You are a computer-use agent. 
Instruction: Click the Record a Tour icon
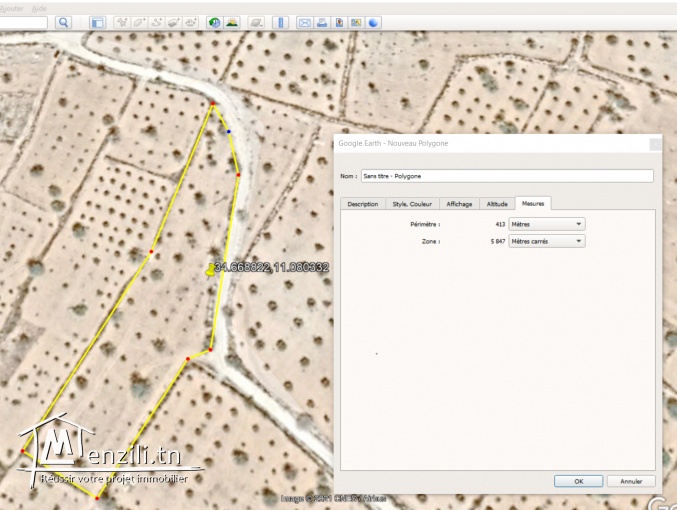191,21
